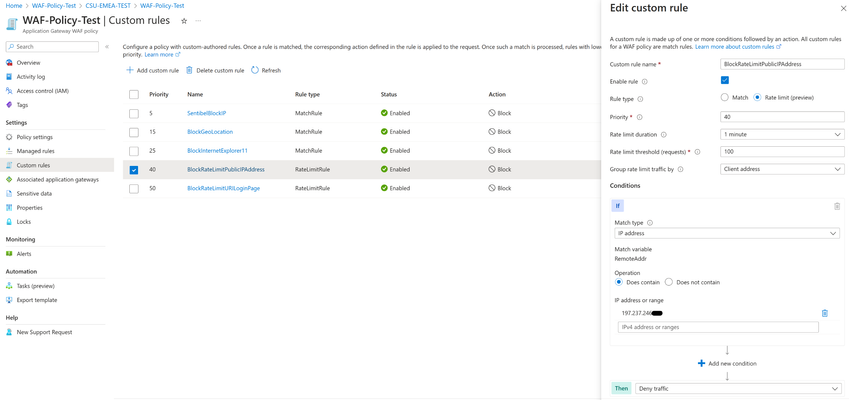Click the Custom rule name field
The width and height of the screenshot is (849, 400).
point(782,63)
